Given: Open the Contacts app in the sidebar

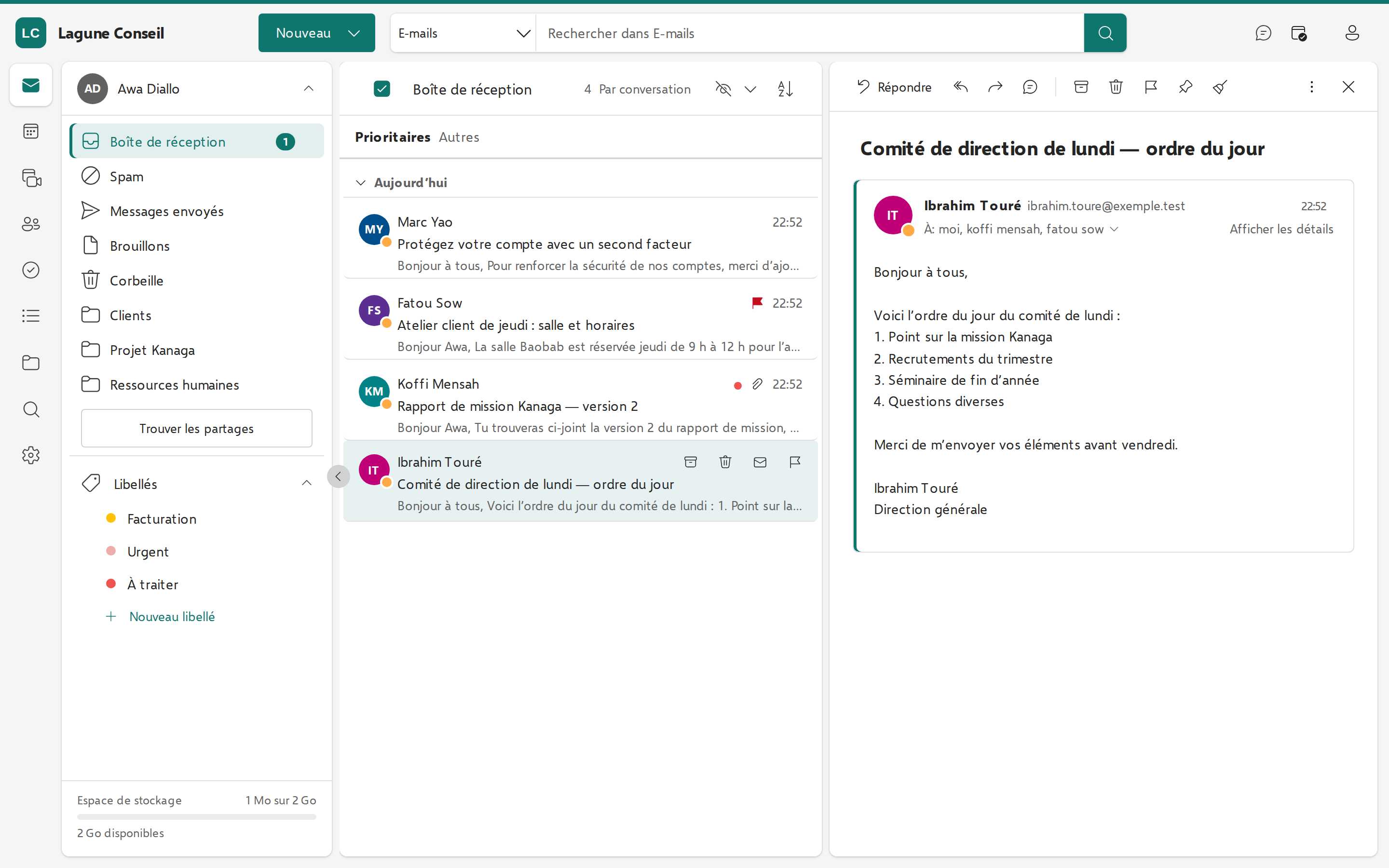Looking at the screenshot, I should click(31, 224).
